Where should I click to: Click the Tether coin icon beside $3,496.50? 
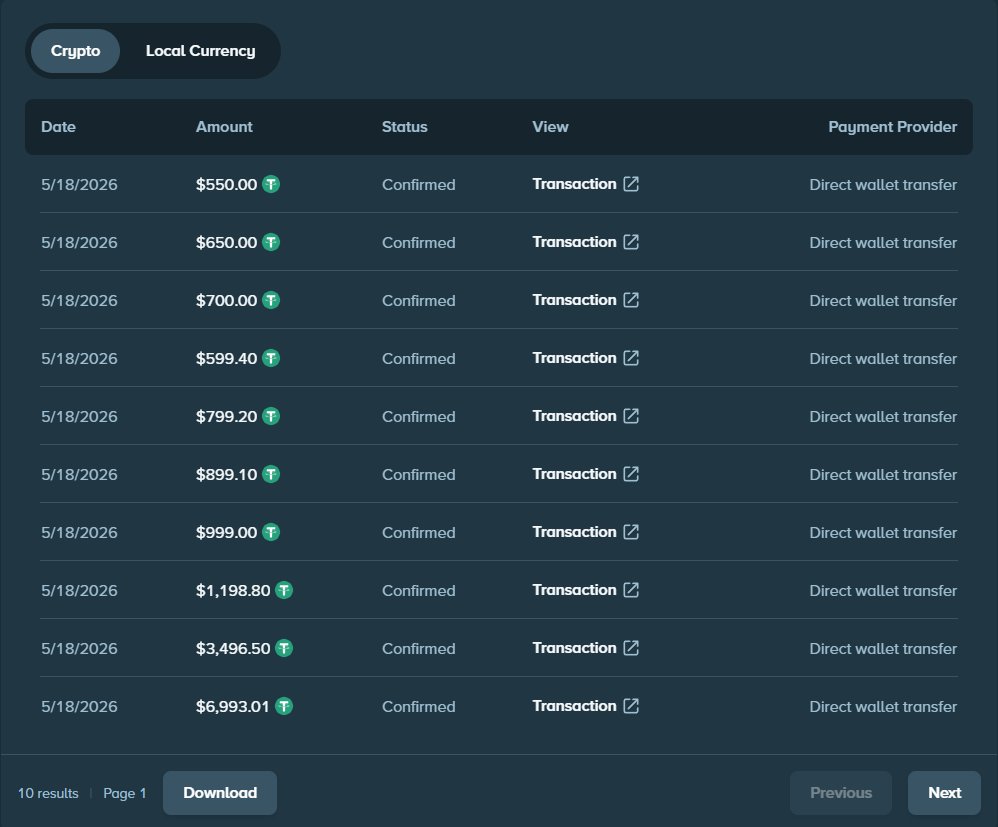point(284,648)
